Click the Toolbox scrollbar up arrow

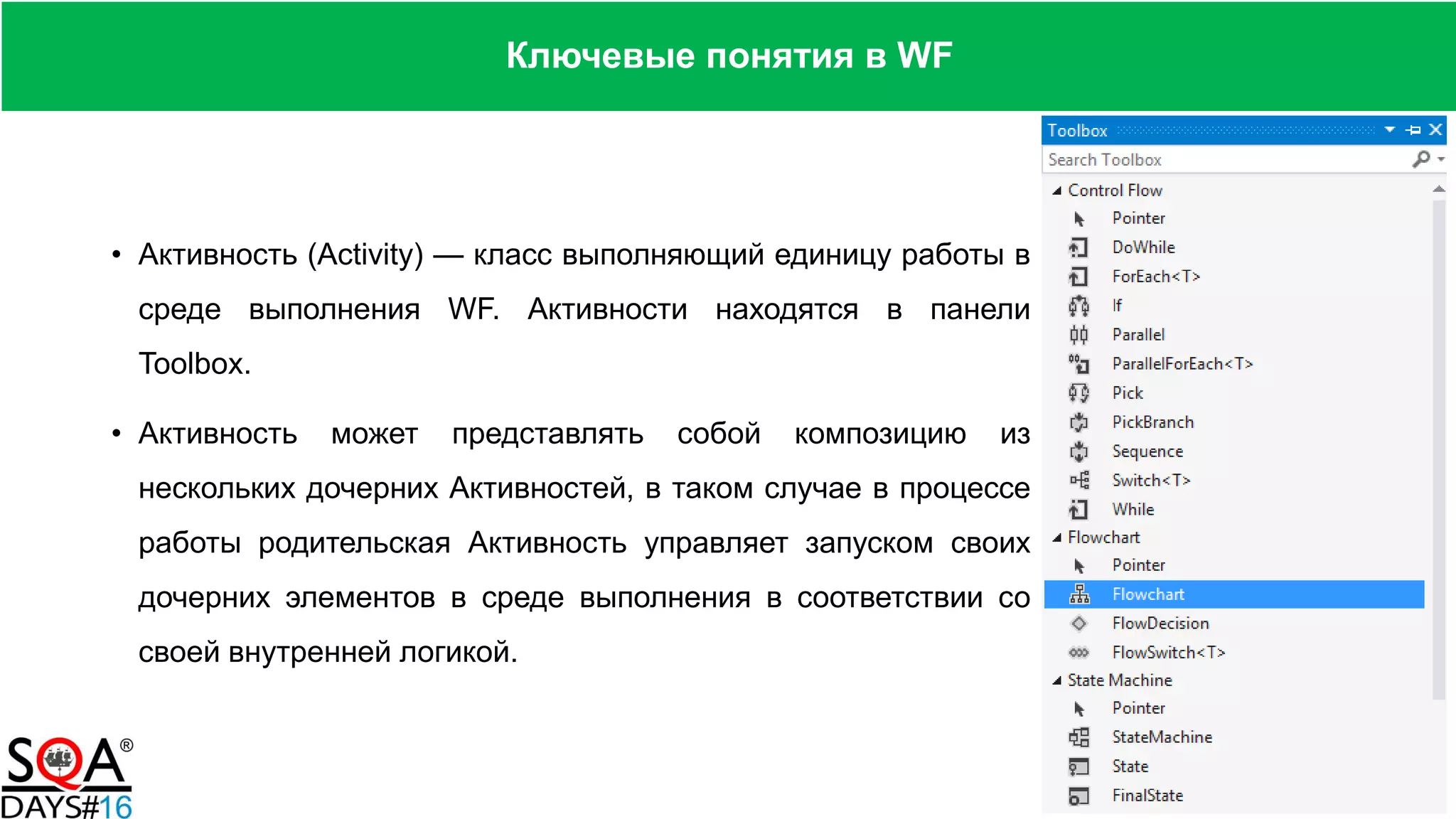[x=1439, y=189]
